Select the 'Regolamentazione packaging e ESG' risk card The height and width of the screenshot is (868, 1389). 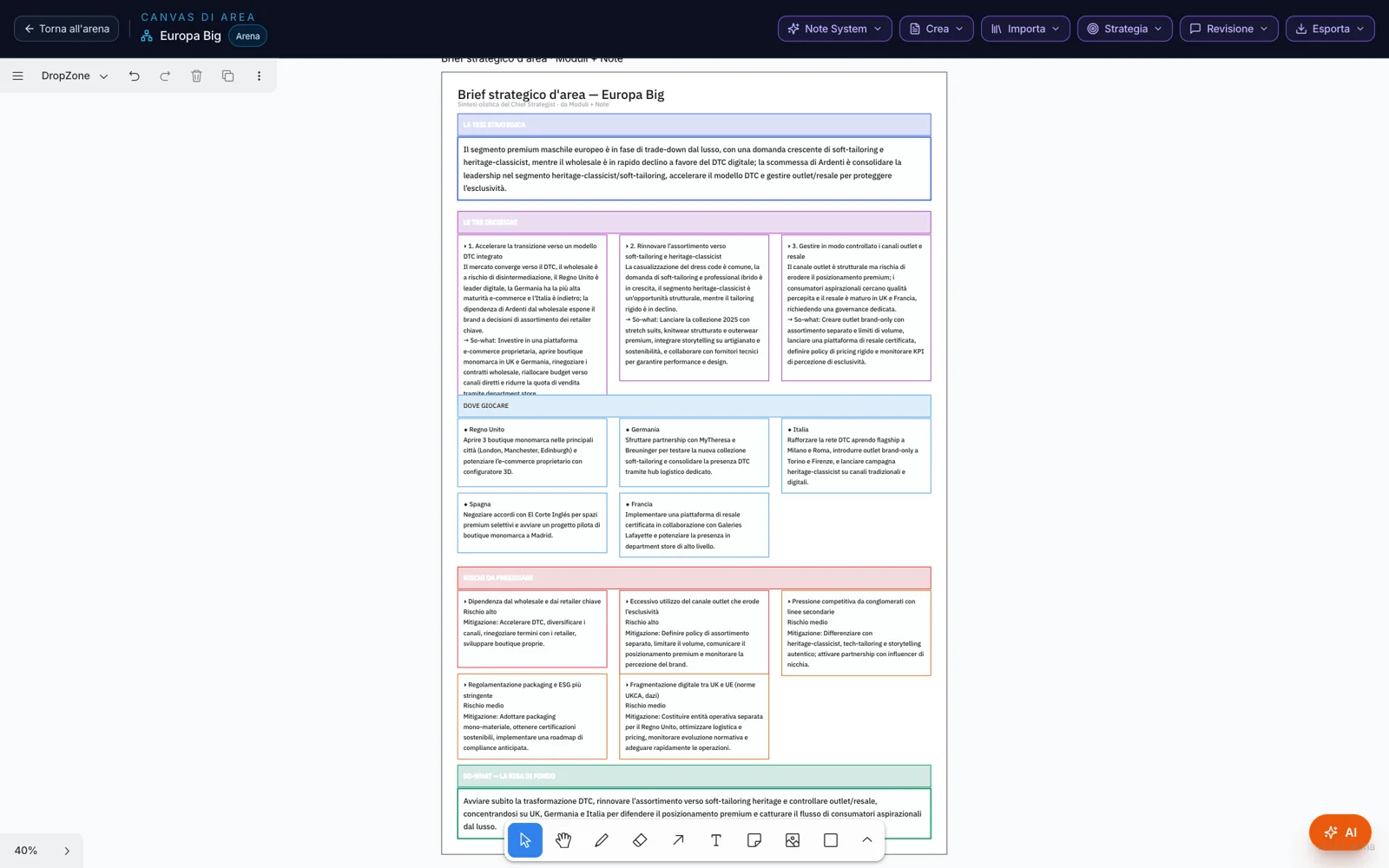click(x=532, y=717)
